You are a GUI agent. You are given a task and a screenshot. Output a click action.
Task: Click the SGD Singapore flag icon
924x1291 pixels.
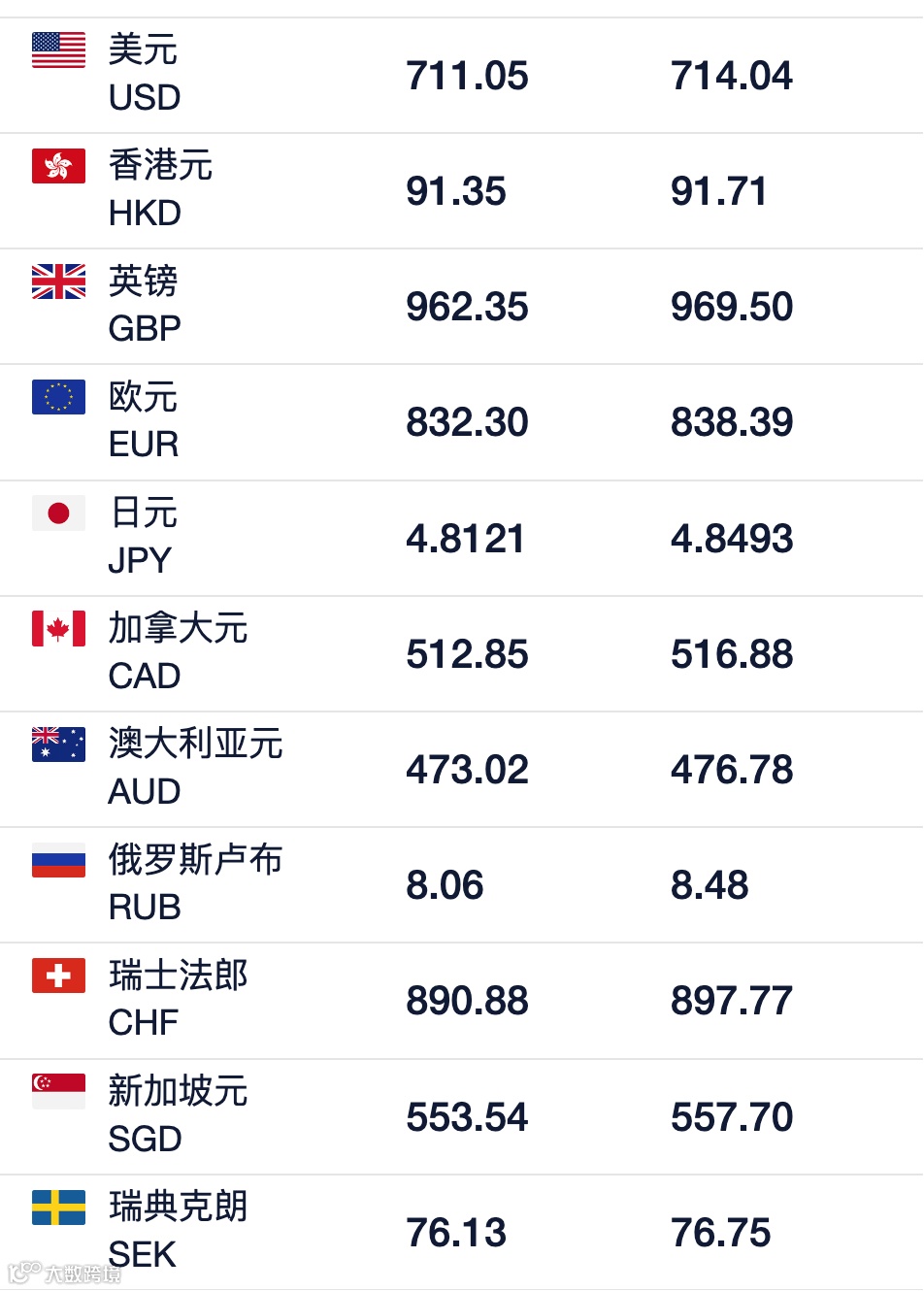pyautogui.click(x=58, y=1090)
